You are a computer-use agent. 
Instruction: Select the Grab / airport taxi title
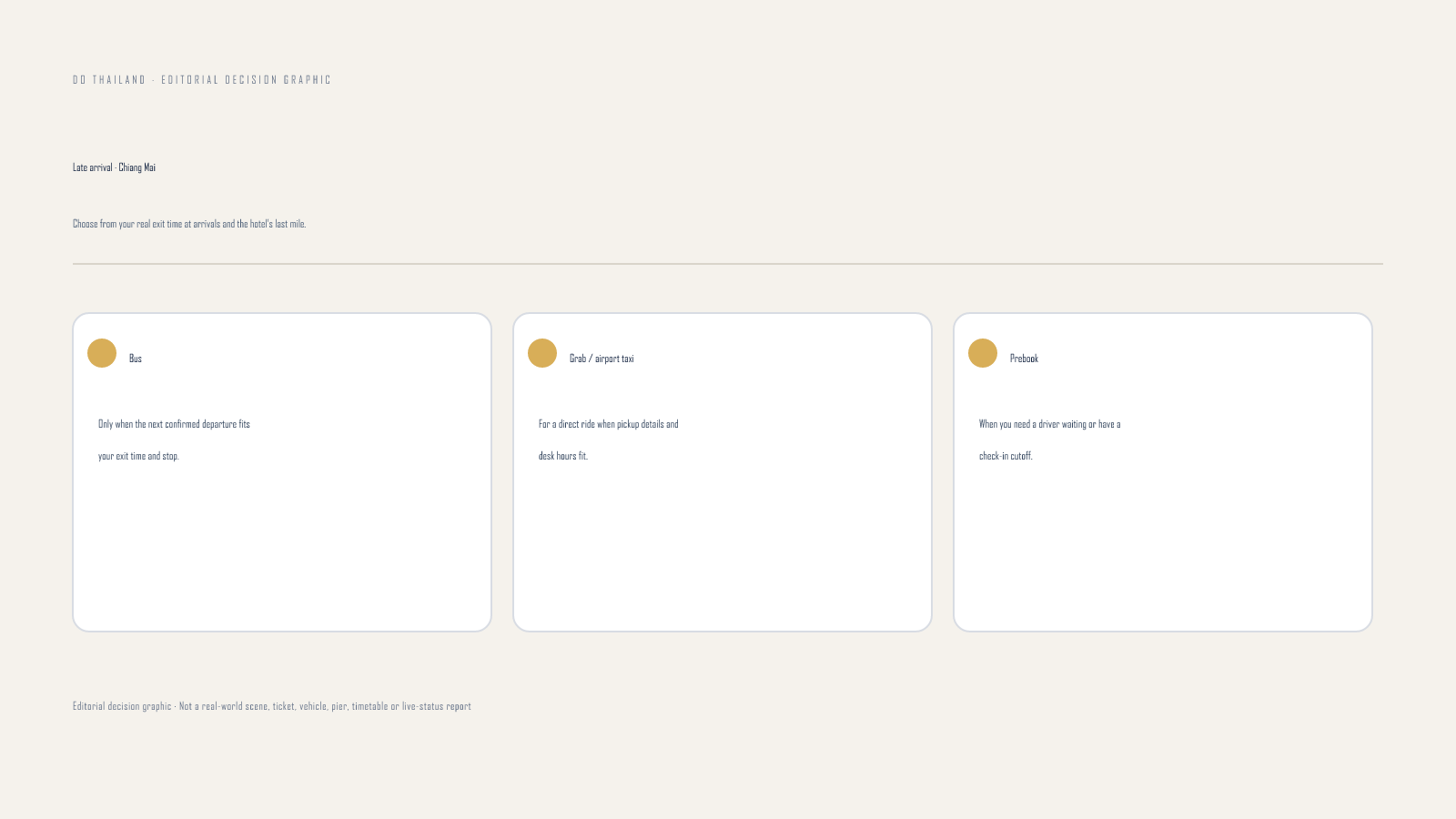pyautogui.click(x=602, y=359)
